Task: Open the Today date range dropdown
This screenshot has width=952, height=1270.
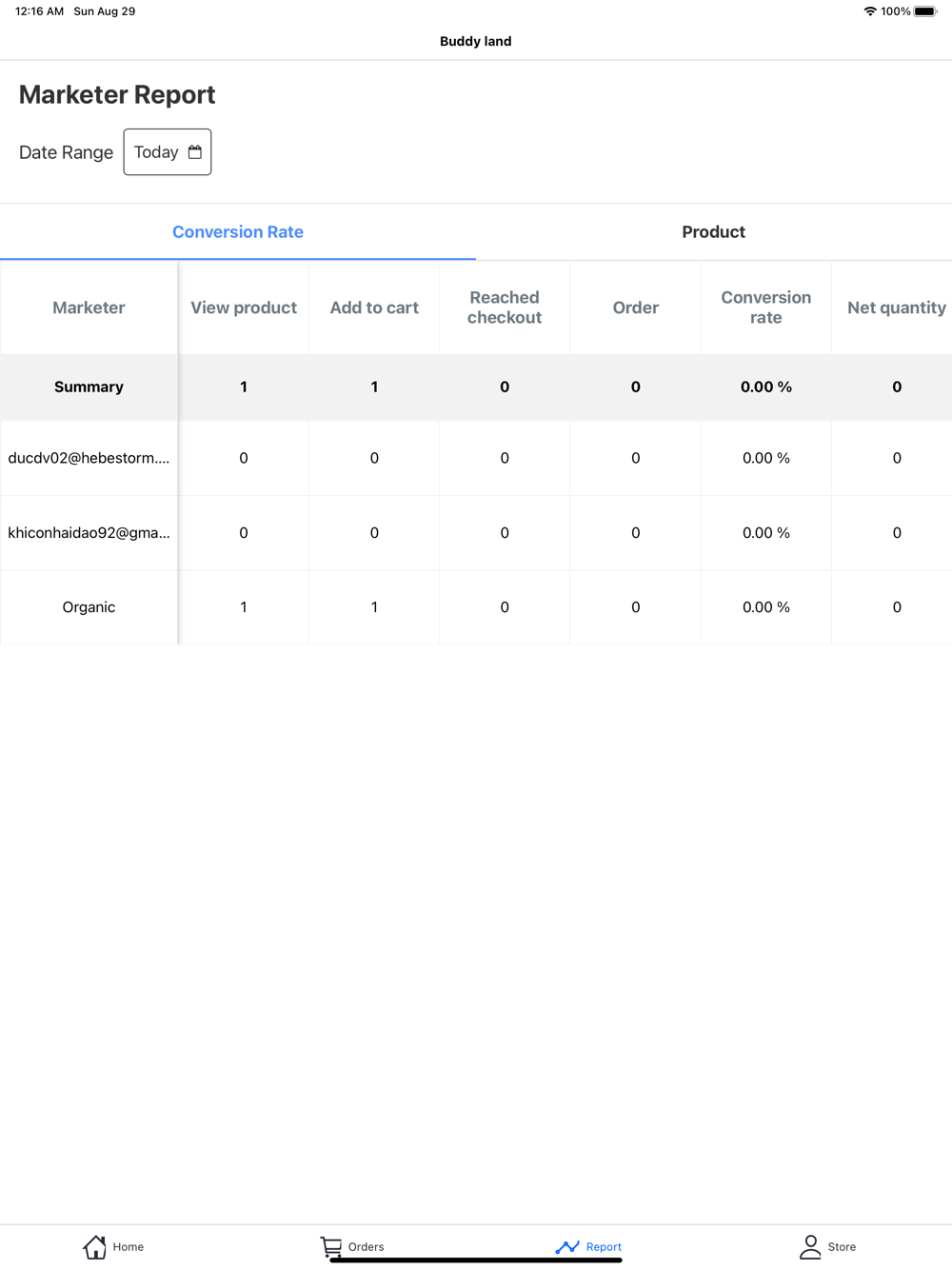Action: point(167,152)
